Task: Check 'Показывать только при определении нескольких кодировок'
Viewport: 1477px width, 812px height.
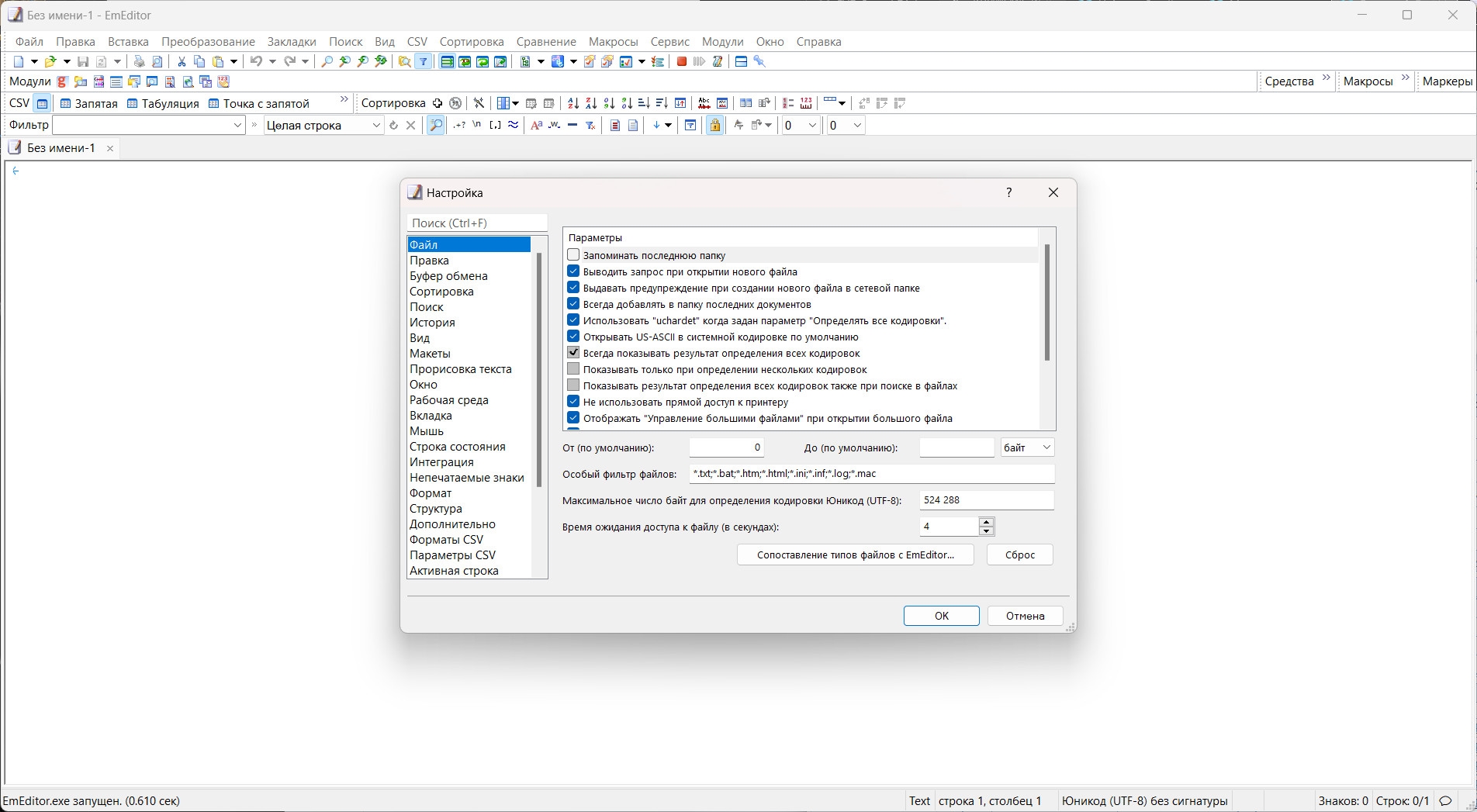Action: (x=573, y=368)
